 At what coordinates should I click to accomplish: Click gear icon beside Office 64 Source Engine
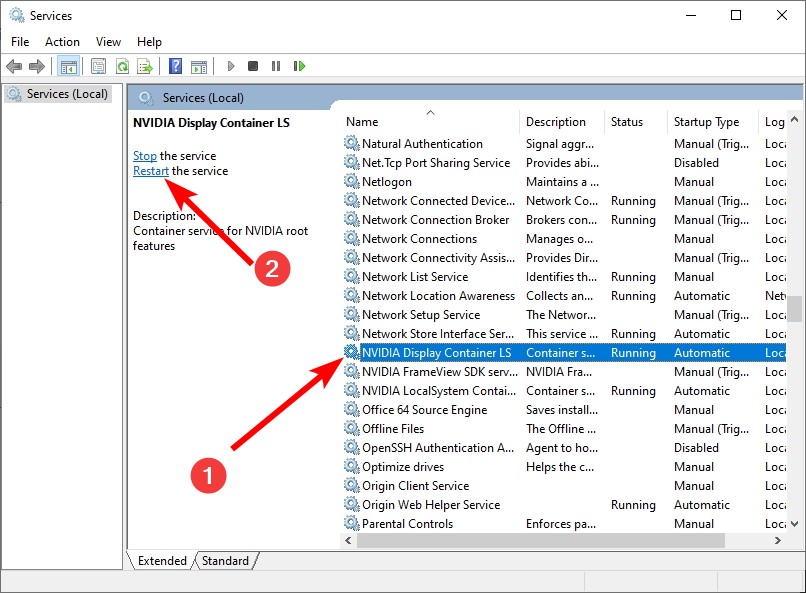point(352,410)
